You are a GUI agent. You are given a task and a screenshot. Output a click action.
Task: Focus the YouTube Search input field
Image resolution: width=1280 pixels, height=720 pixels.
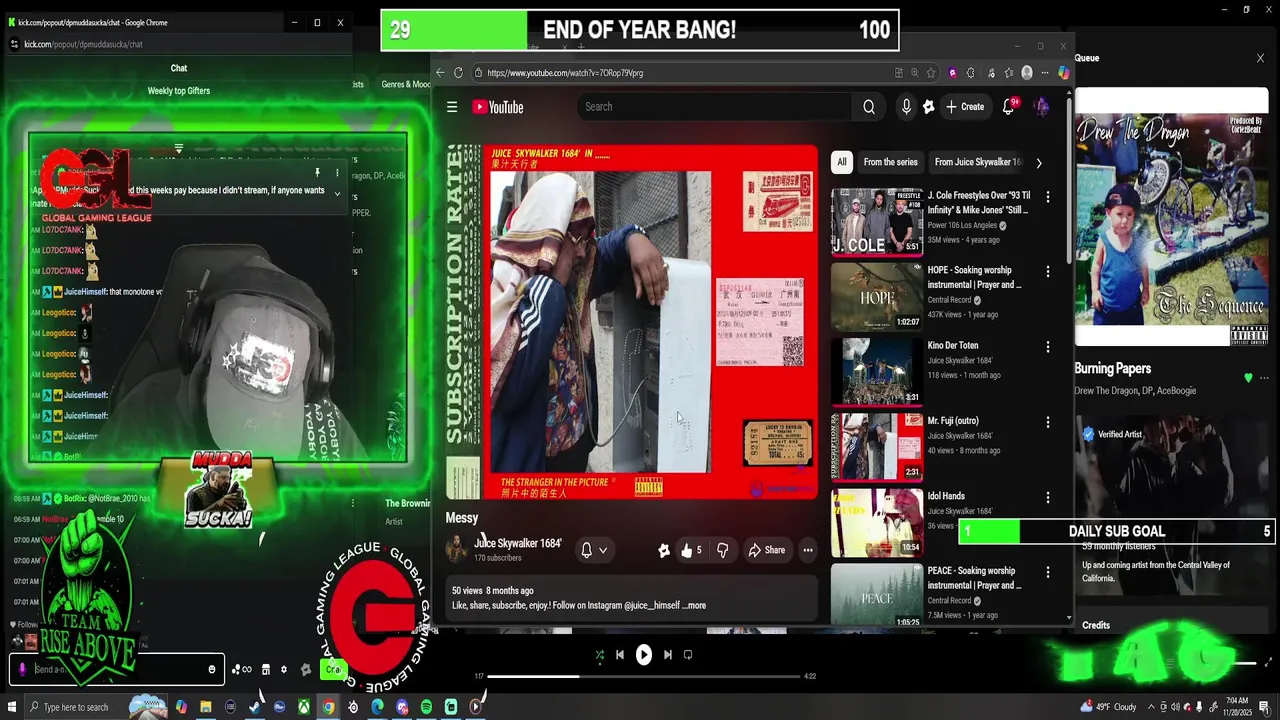[714, 107]
